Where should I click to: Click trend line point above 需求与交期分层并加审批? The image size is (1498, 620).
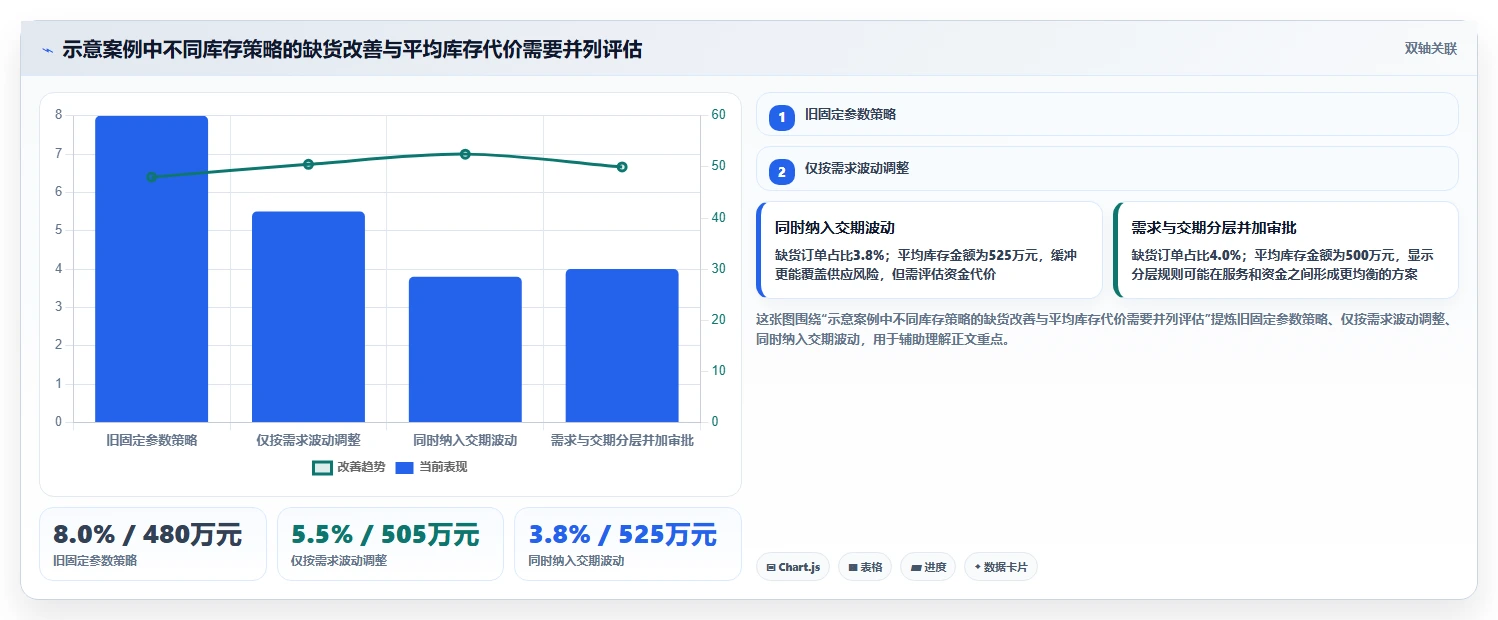(x=622, y=167)
